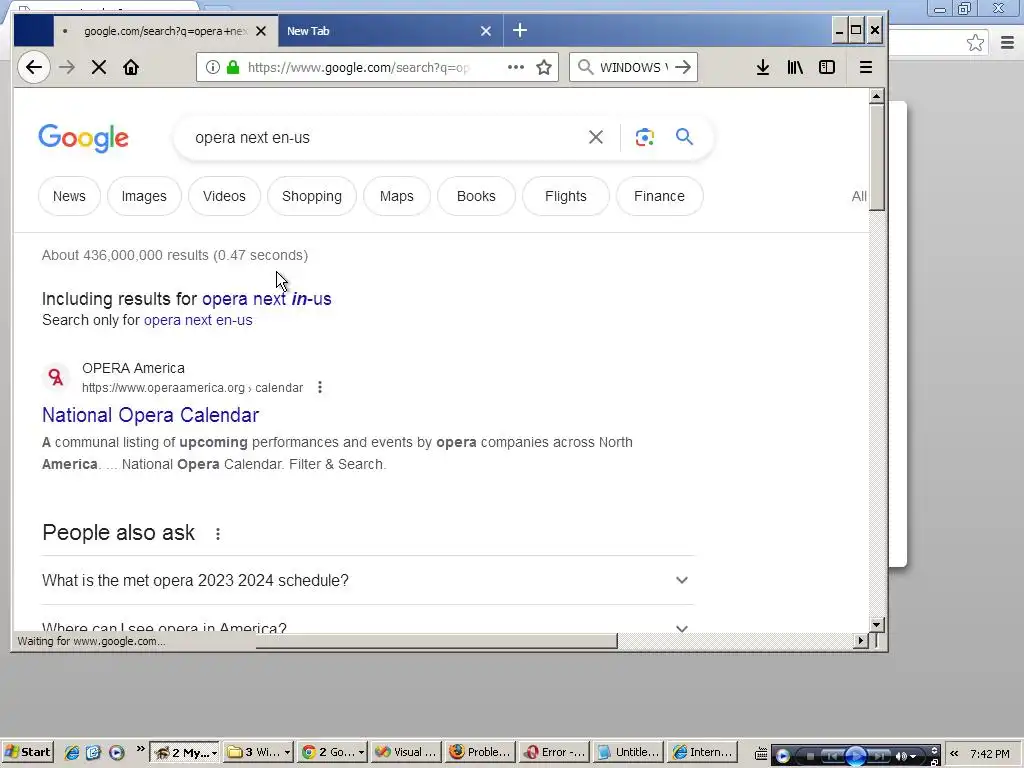Open the National Opera Calendar result
The image size is (1024, 768).
(150, 415)
